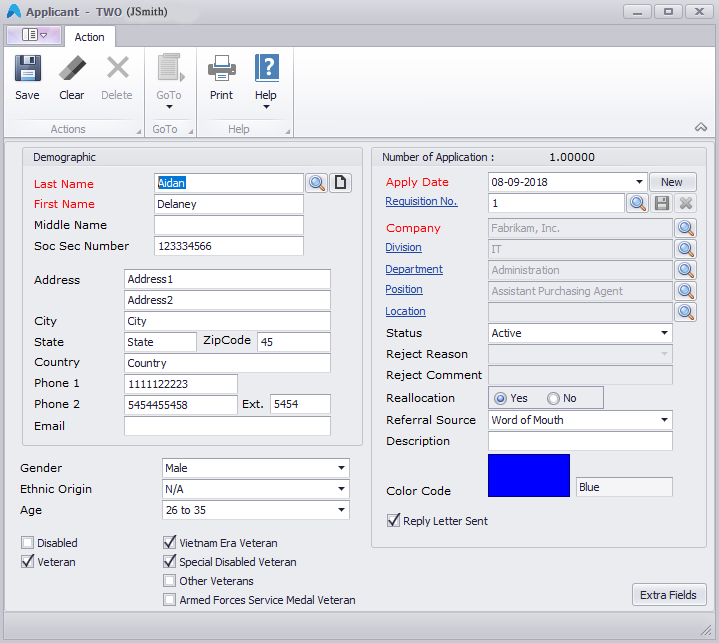Click the new document icon beside Last Name

(x=340, y=183)
